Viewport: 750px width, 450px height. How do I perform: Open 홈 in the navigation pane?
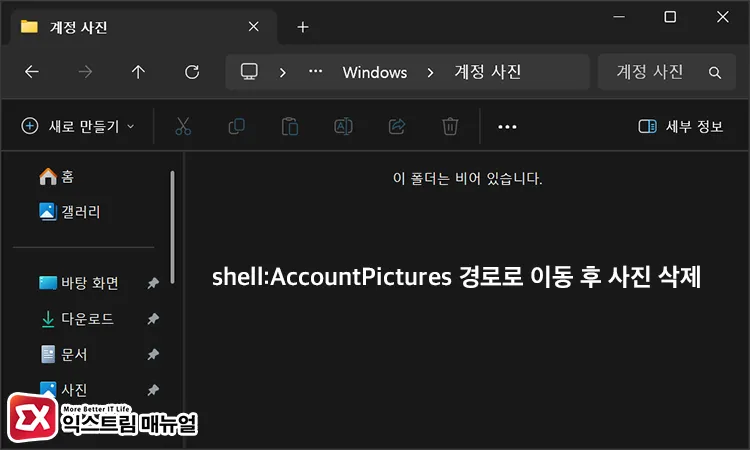pyautogui.click(x=56, y=176)
